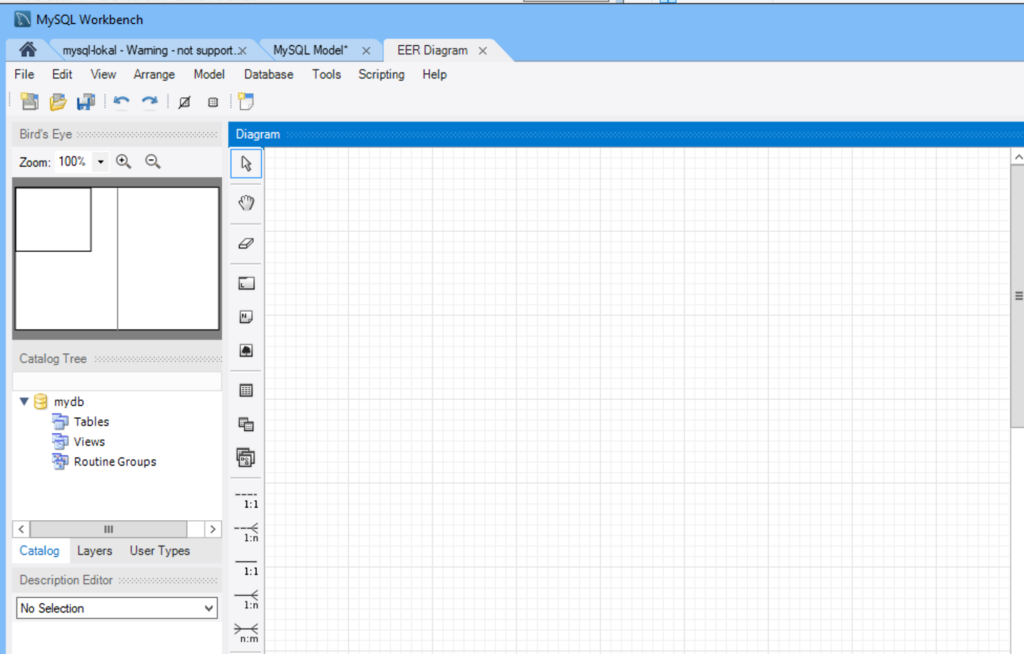
Task: Close the MySQL Model tab
Action: pyautogui.click(x=366, y=50)
